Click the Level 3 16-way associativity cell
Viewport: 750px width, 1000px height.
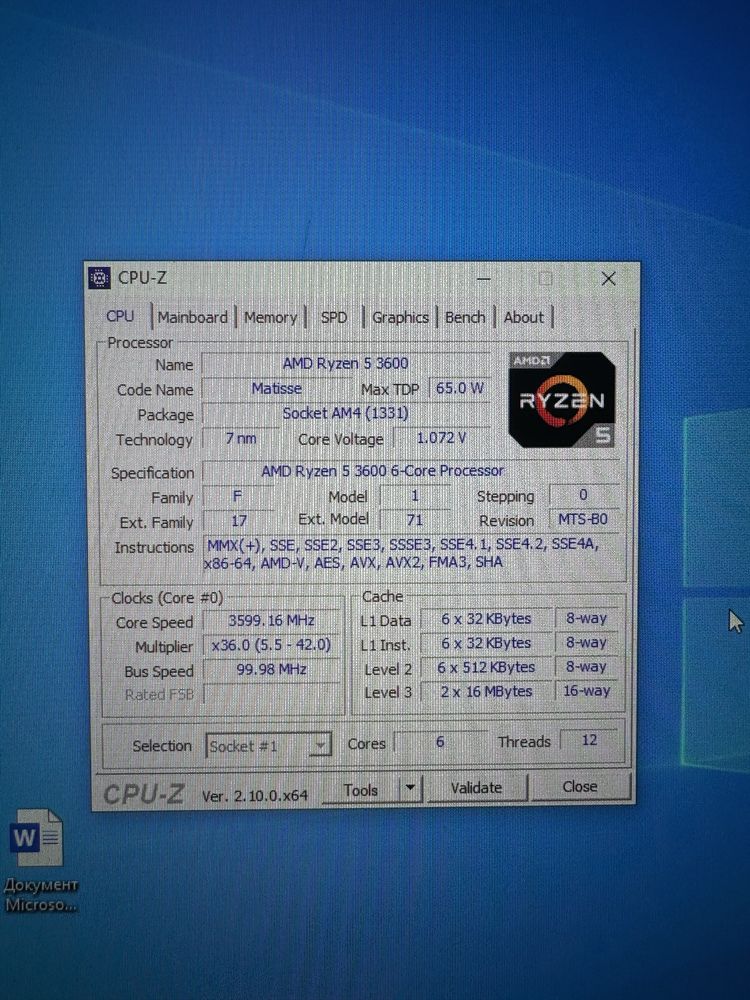[586, 690]
